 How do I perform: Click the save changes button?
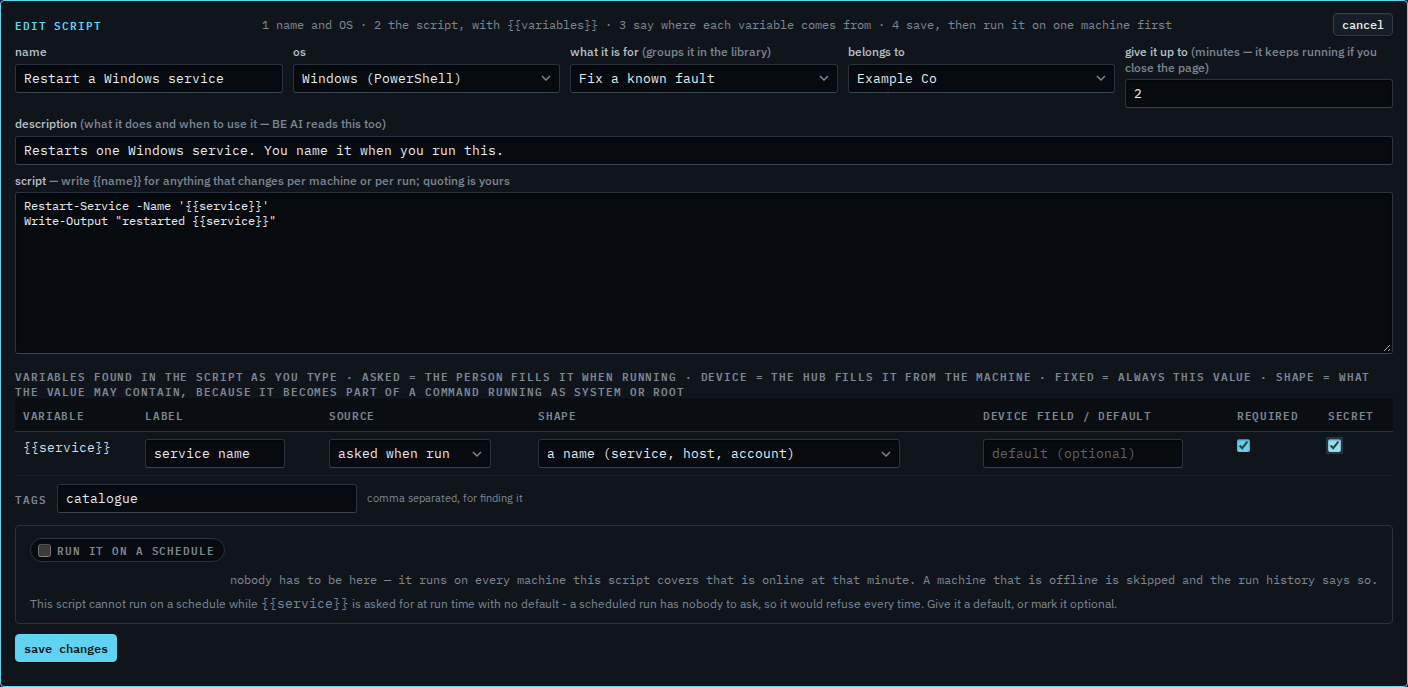tap(66, 648)
